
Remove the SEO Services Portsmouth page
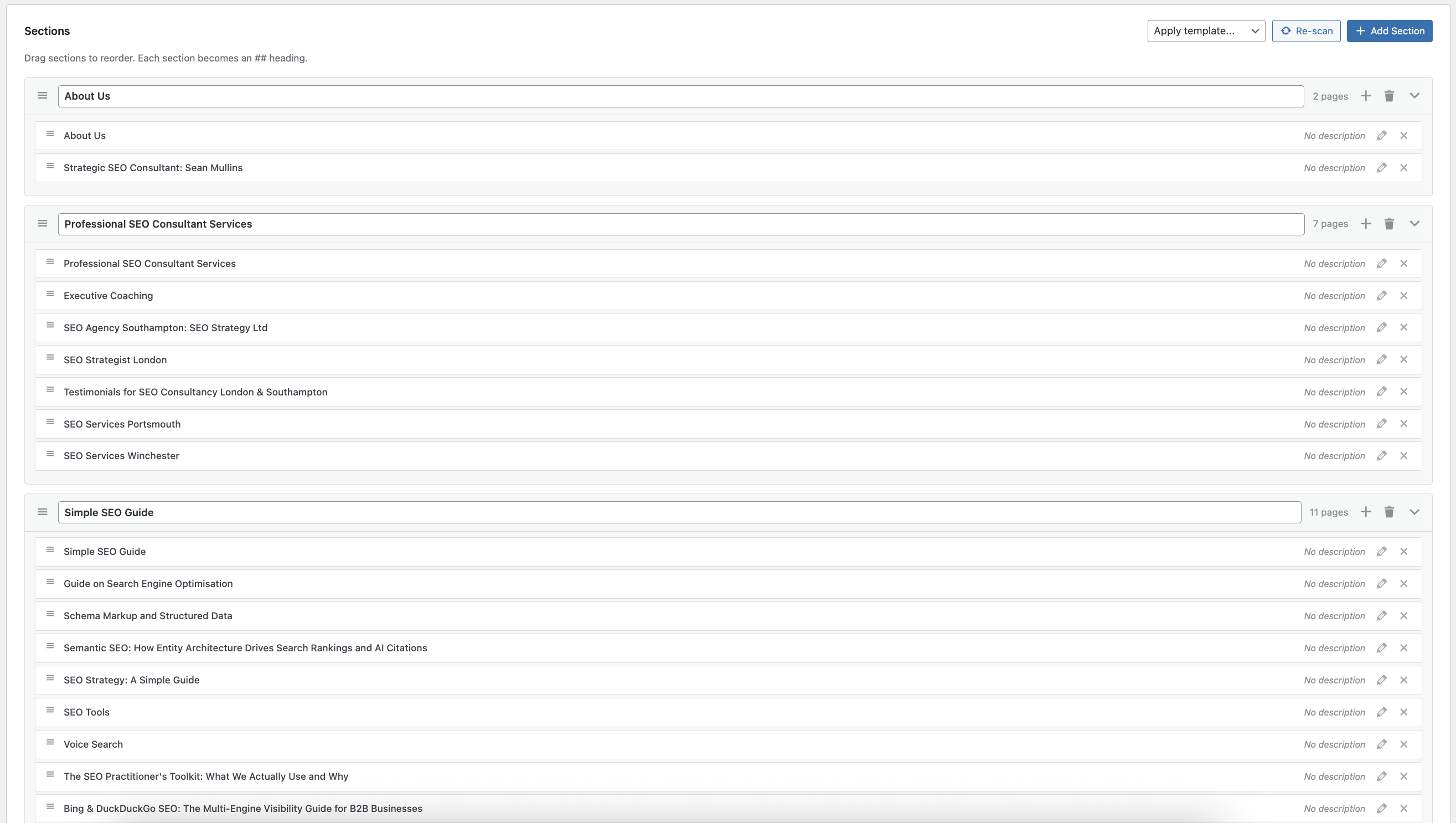[x=1405, y=423]
